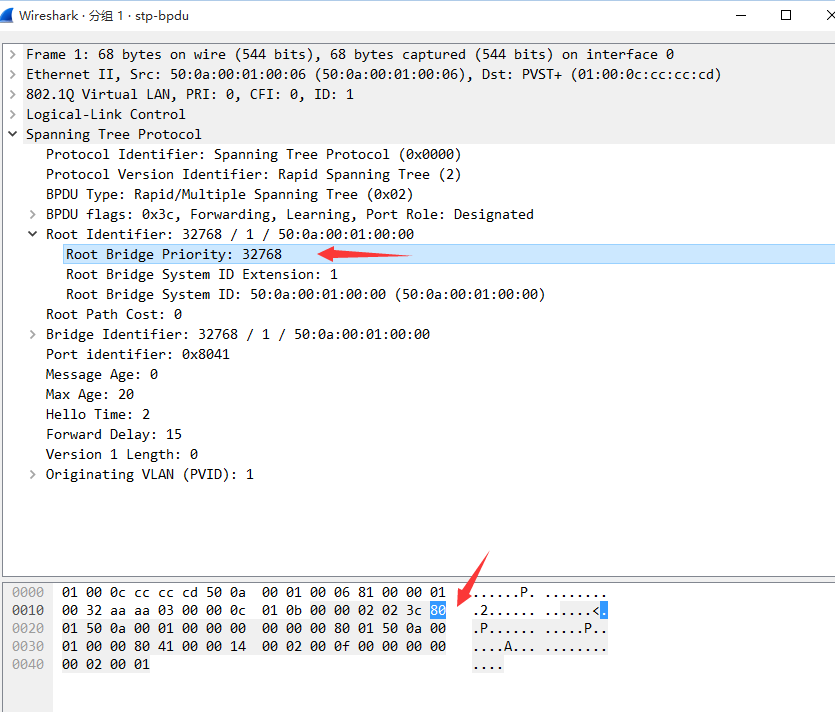Expand the Ethernet II section

coord(12,74)
